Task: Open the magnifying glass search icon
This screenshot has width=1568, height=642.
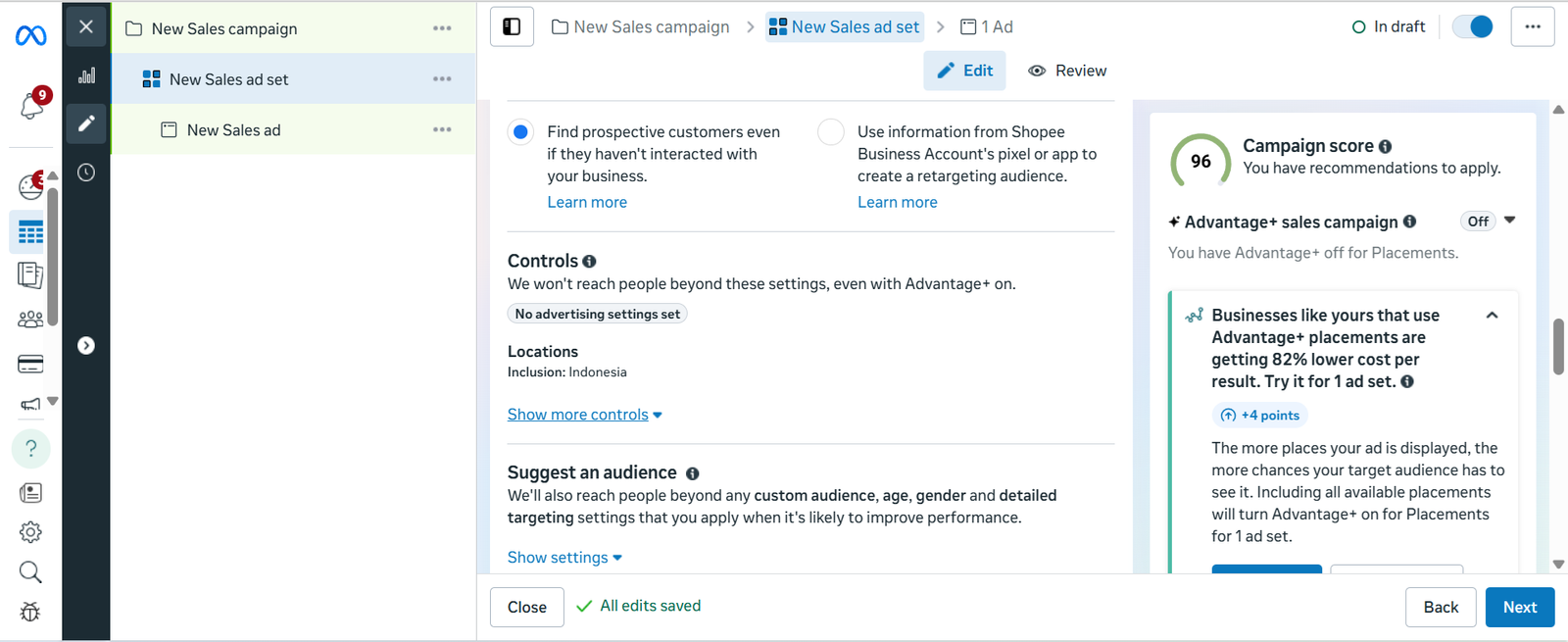Action: click(30, 572)
